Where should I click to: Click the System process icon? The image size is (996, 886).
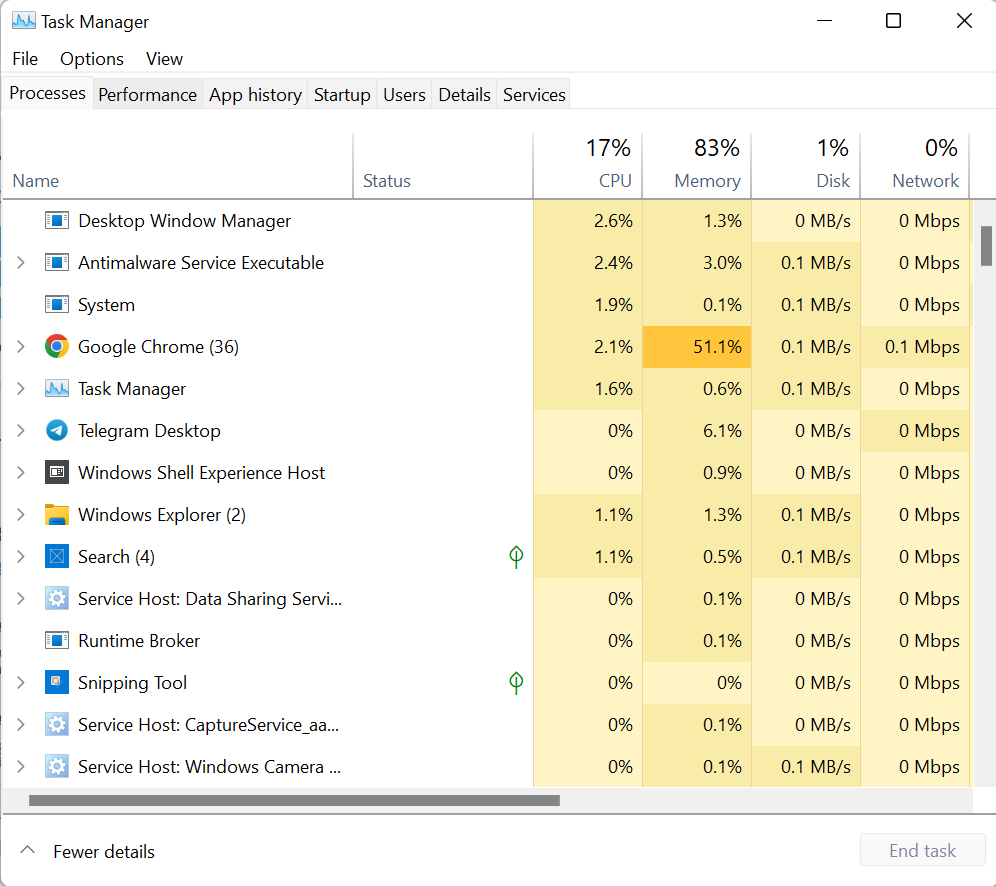coord(57,305)
